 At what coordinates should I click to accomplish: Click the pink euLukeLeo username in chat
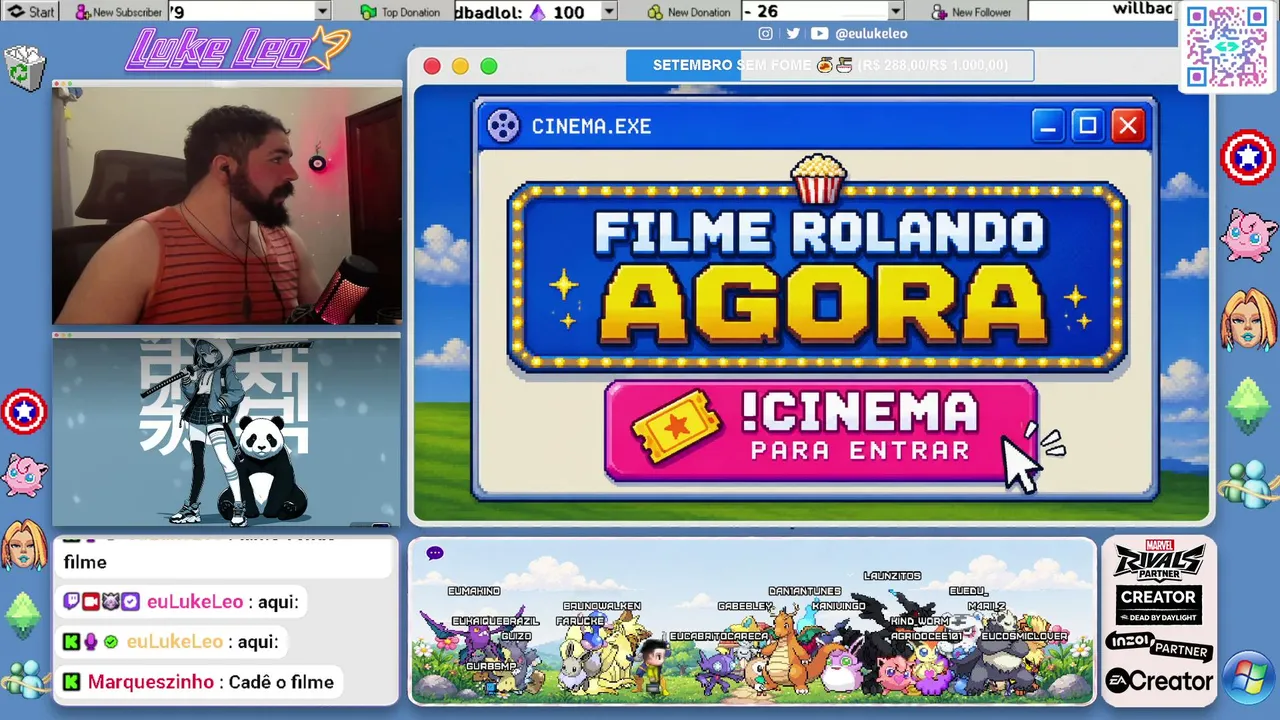[x=195, y=602]
